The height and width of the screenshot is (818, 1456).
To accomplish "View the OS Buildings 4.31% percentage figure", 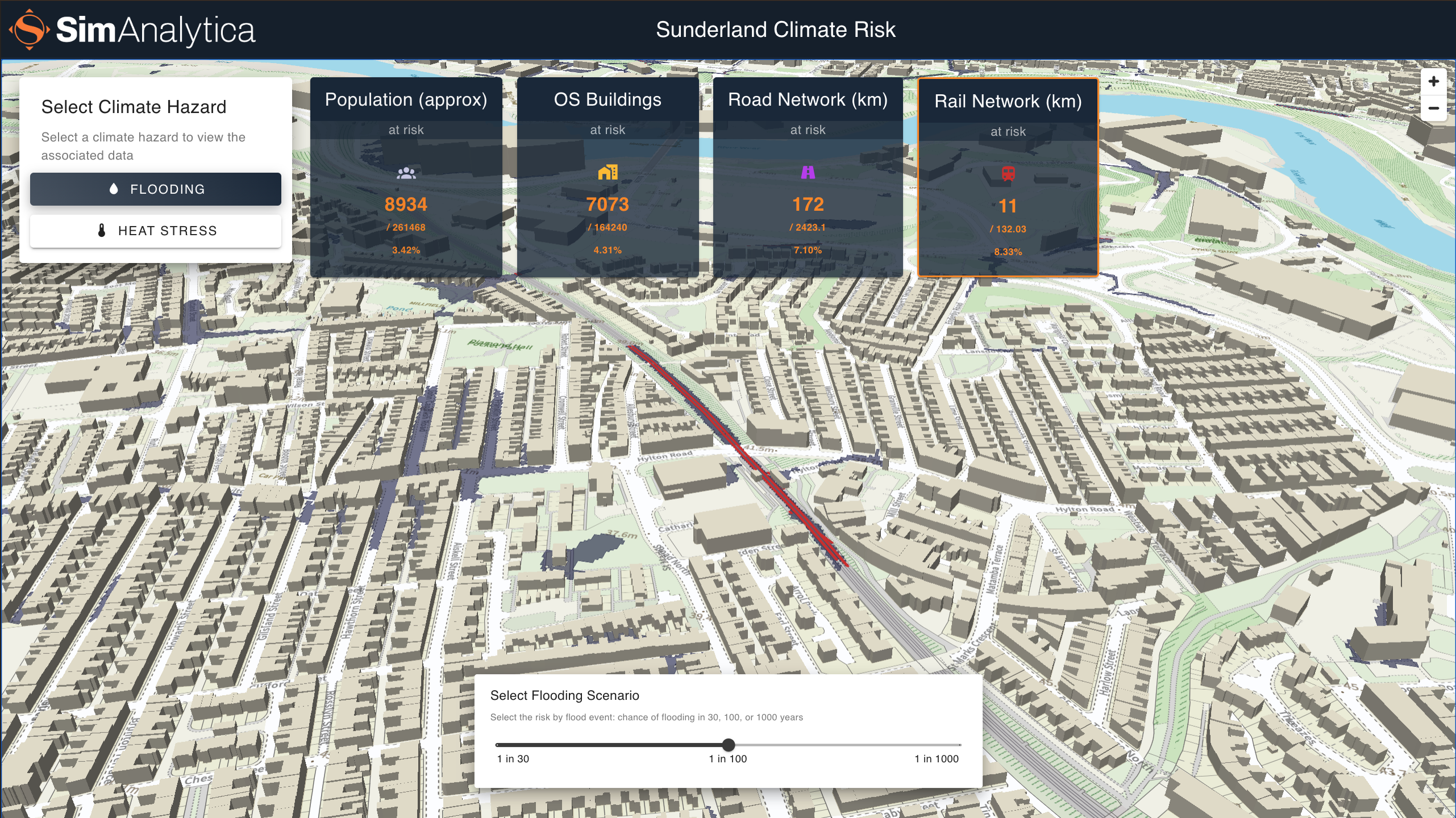I will [x=607, y=249].
